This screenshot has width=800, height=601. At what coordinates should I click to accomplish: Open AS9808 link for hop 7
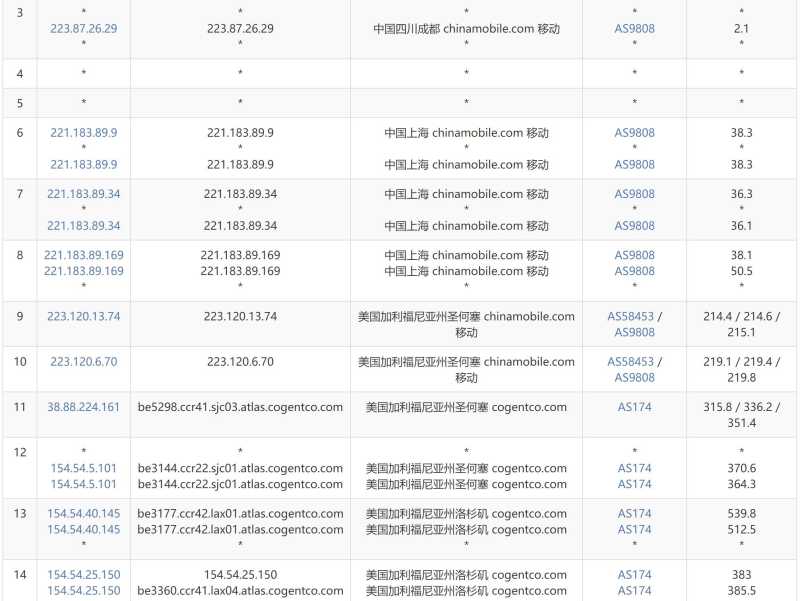(633, 194)
